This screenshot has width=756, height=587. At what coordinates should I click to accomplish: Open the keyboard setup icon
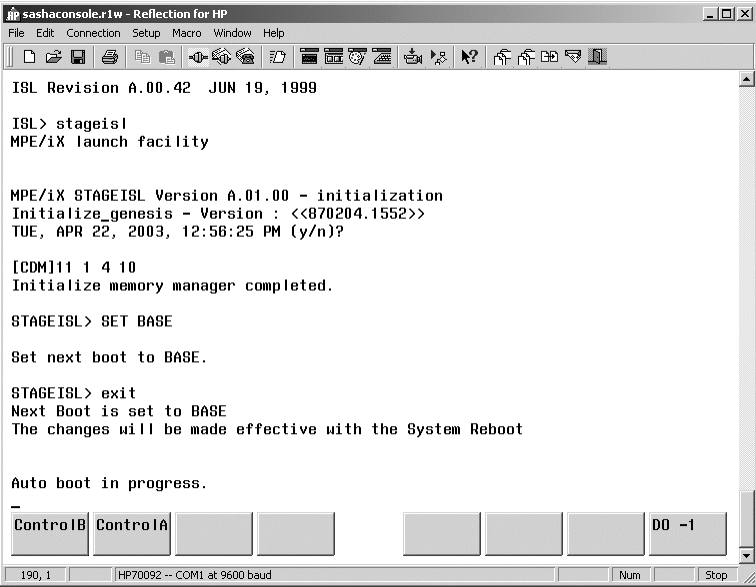click(382, 57)
